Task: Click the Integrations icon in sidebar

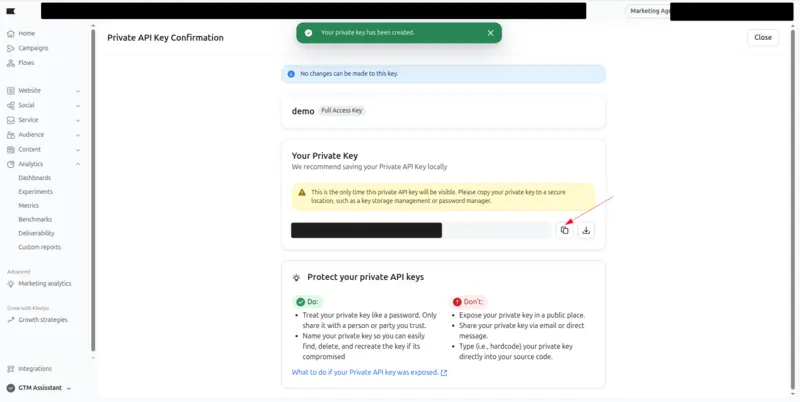Action: pos(11,369)
